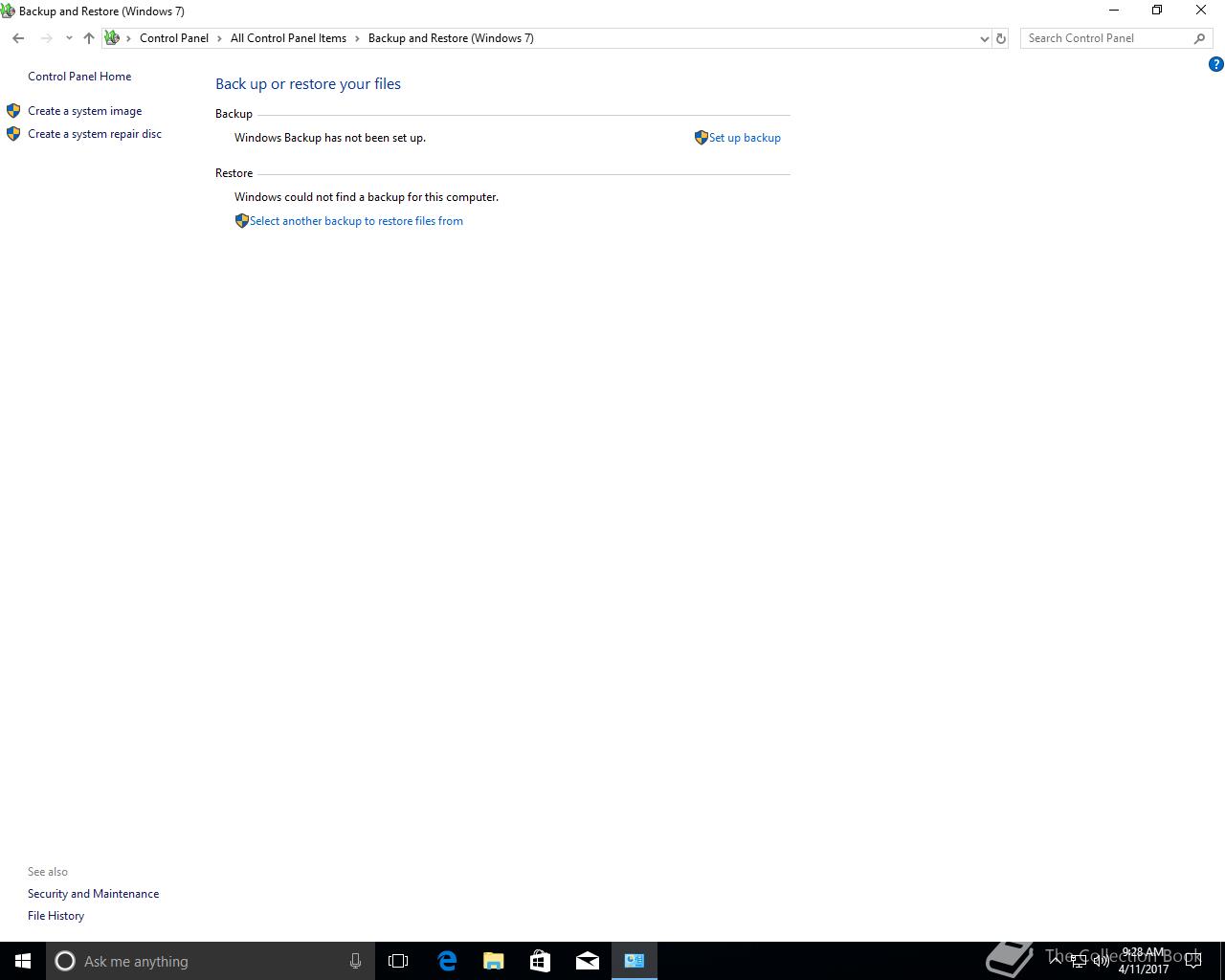Click Windows could not find a backup text

[367, 197]
